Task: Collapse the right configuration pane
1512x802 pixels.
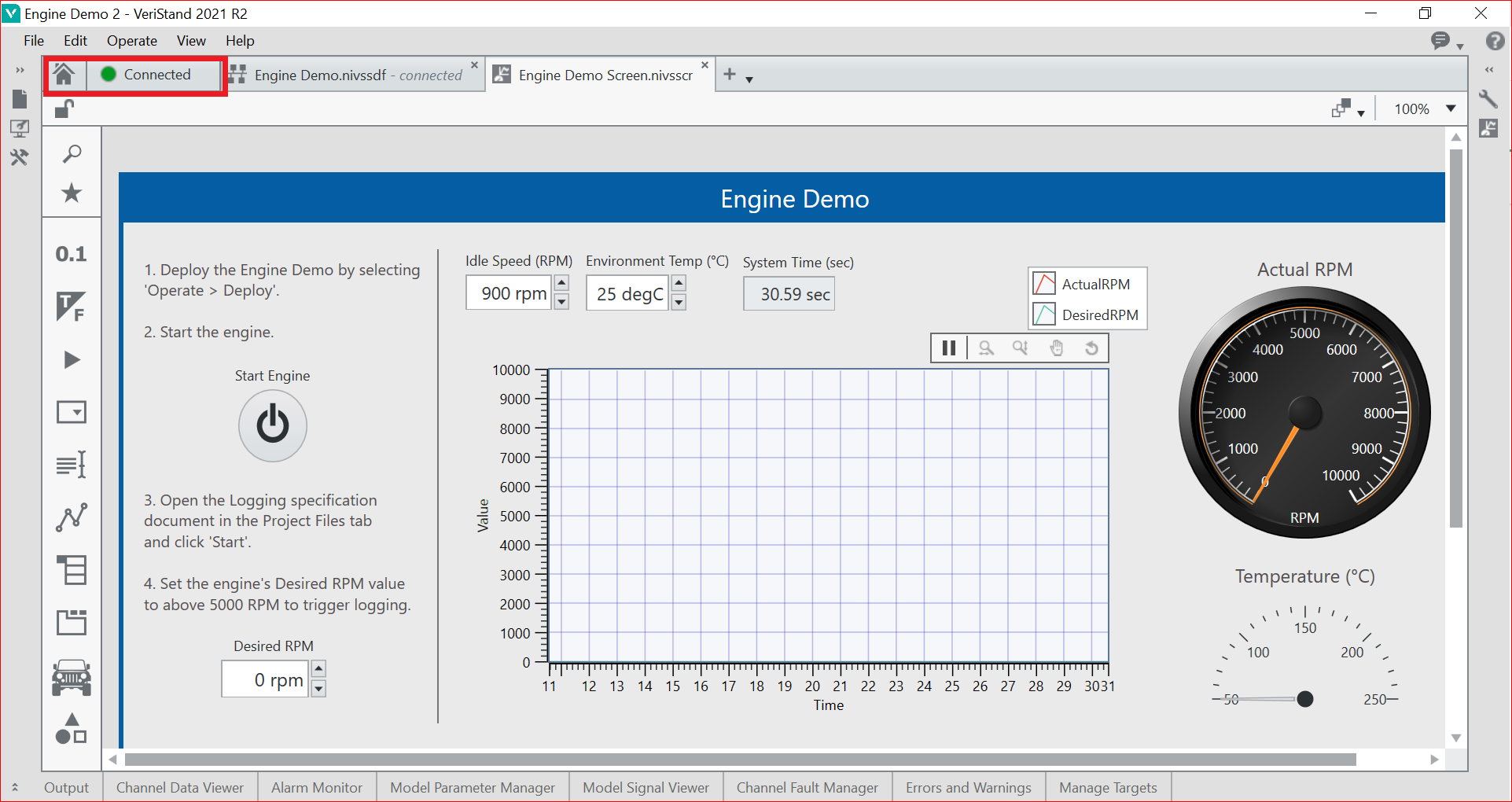Action: coord(1488,70)
